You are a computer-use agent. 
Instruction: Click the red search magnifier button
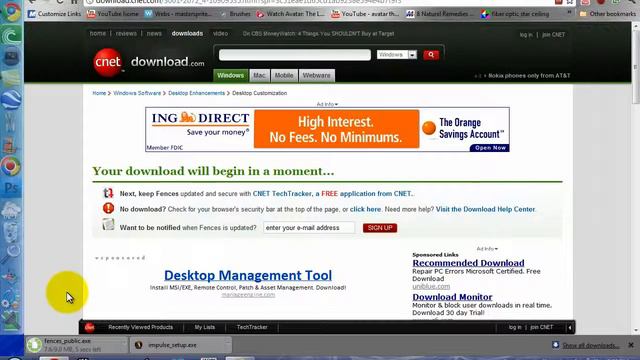click(431, 55)
